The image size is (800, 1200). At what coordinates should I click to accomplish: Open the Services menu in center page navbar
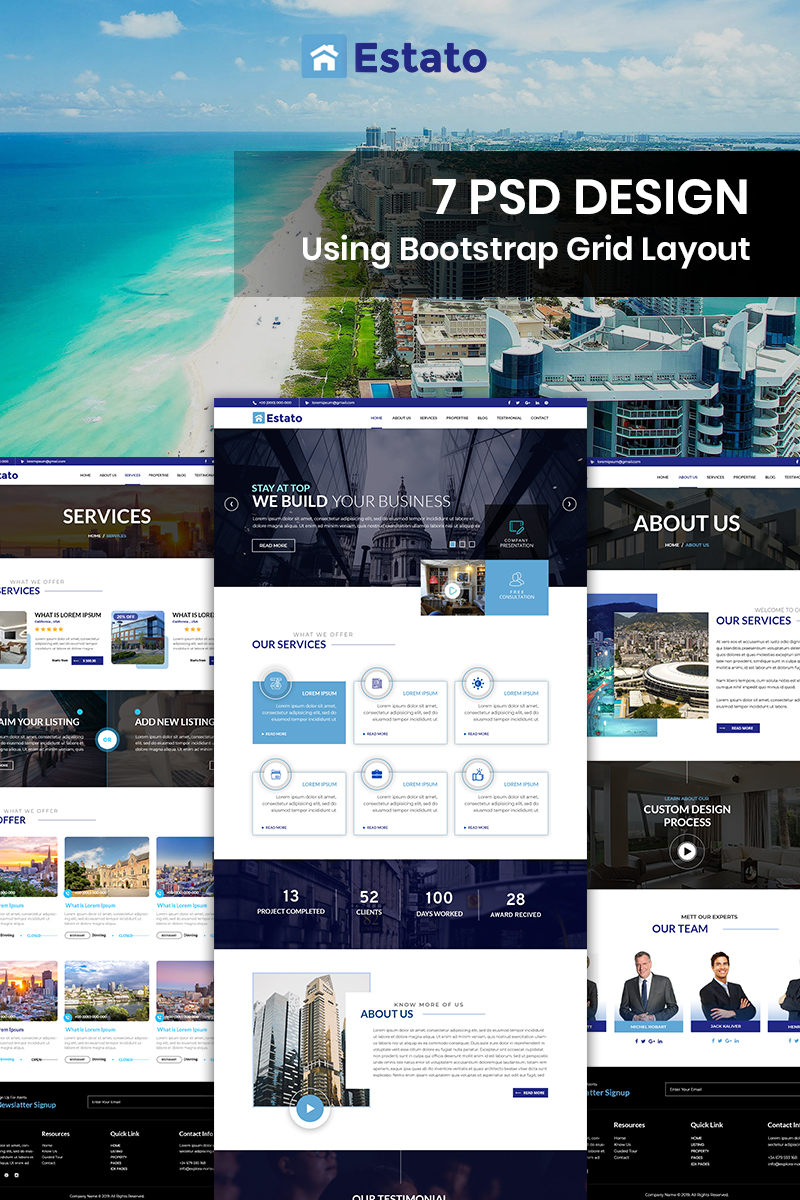[428, 418]
